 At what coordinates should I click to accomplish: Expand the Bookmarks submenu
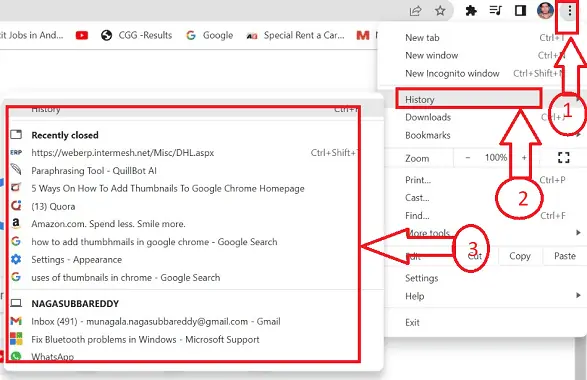[x=483, y=135]
